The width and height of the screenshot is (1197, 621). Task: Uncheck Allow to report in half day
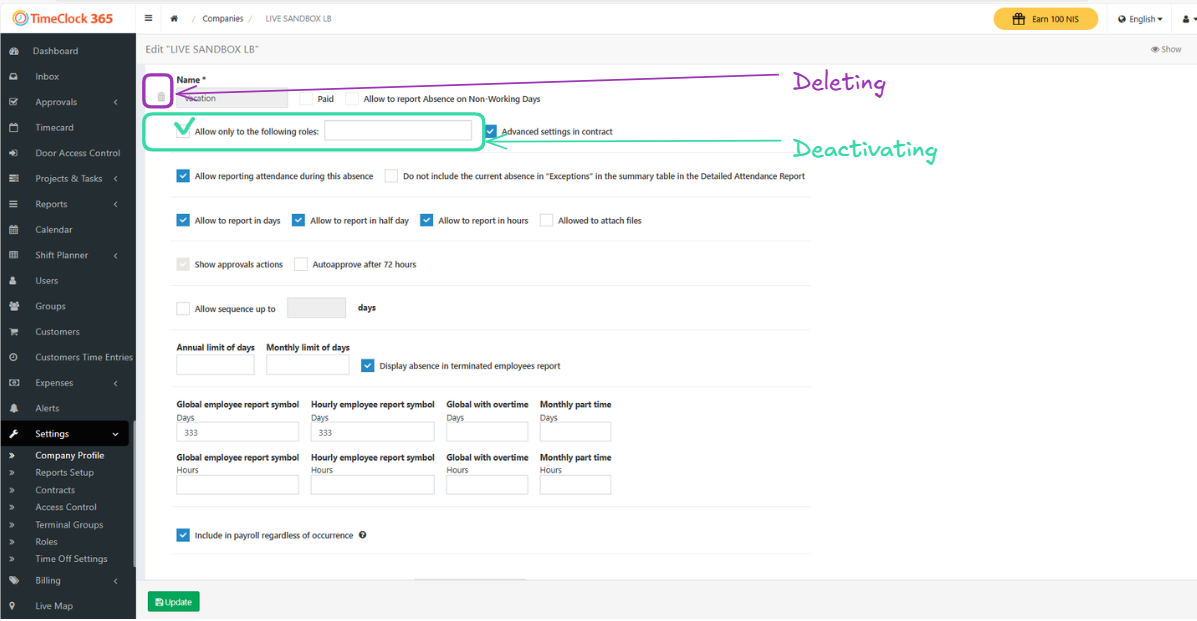point(298,220)
